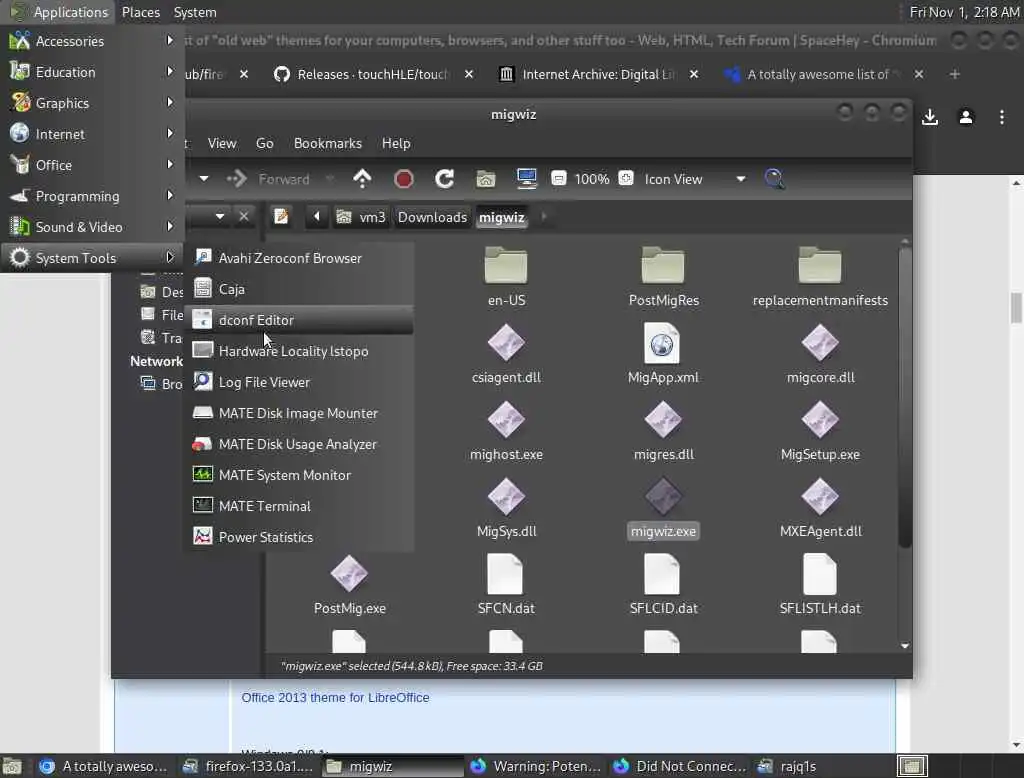Select the migcore.dll file
Image resolution: width=1024 pixels, height=778 pixels.
820,353
